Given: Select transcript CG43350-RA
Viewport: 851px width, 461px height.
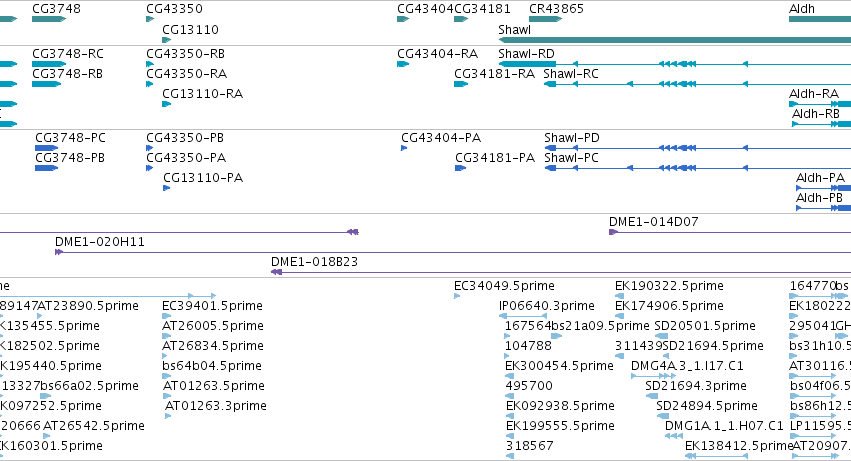Looking at the screenshot, I should coord(186,74).
